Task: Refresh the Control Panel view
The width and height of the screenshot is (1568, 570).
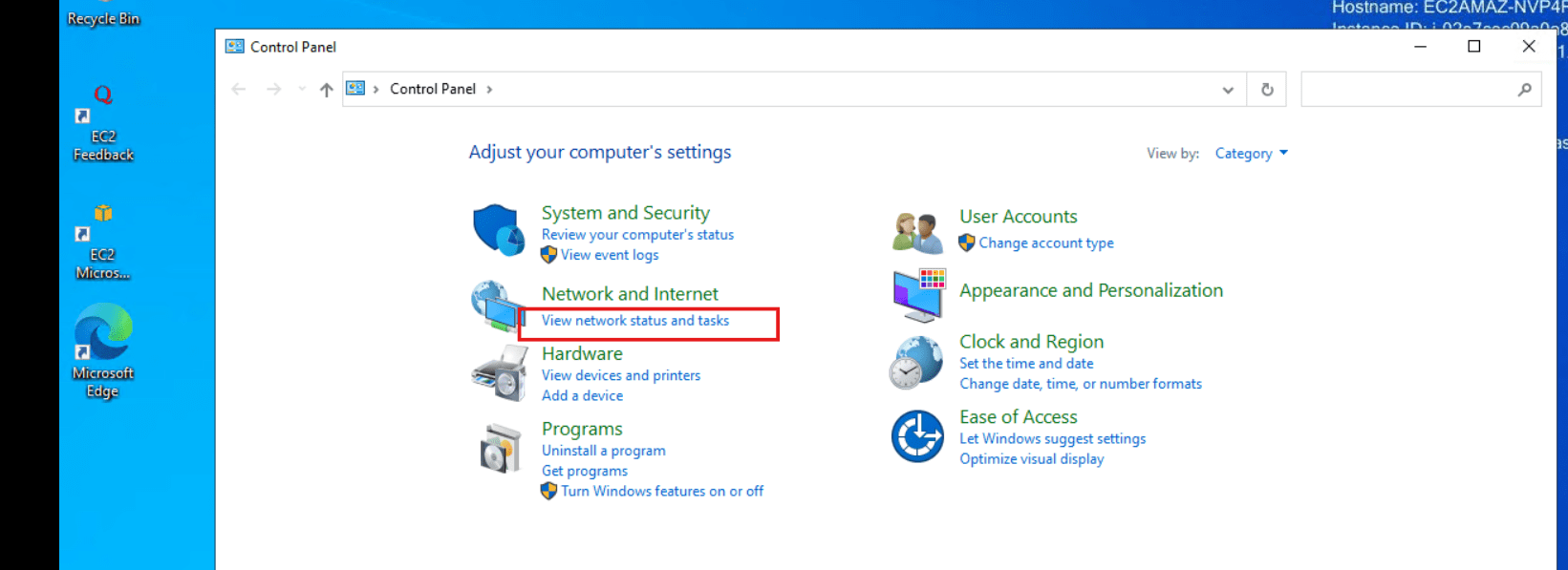Action: pos(1267,90)
